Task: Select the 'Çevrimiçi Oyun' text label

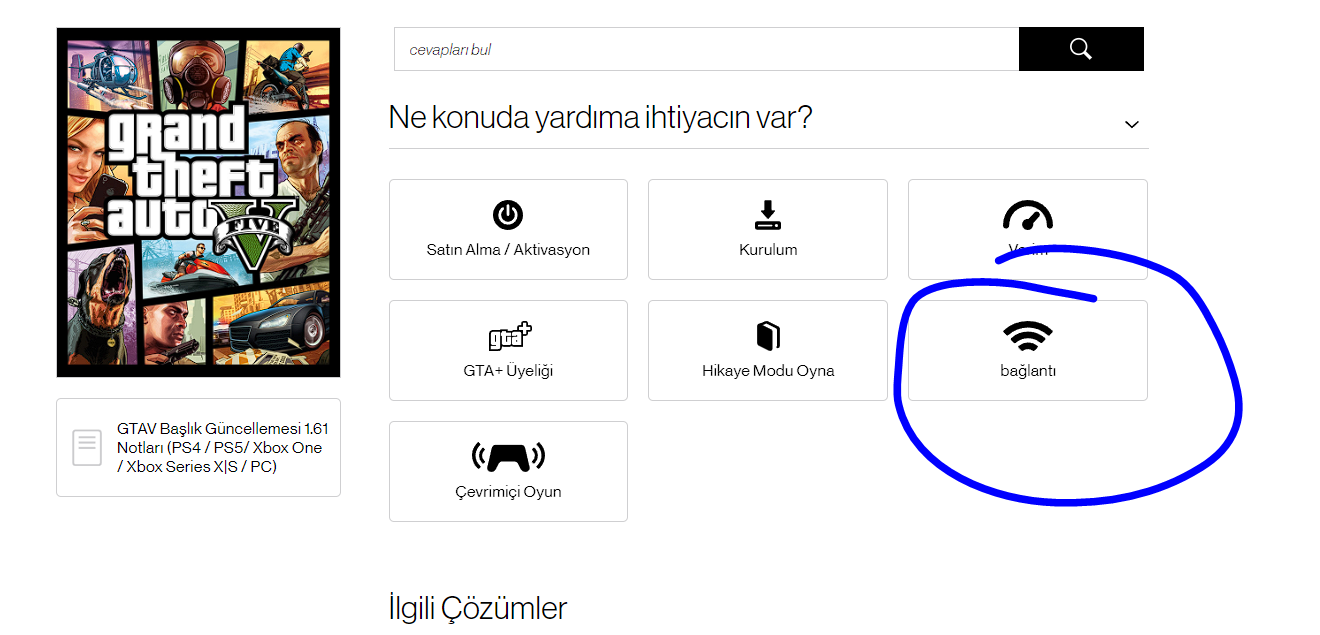Action: pyautogui.click(x=508, y=492)
